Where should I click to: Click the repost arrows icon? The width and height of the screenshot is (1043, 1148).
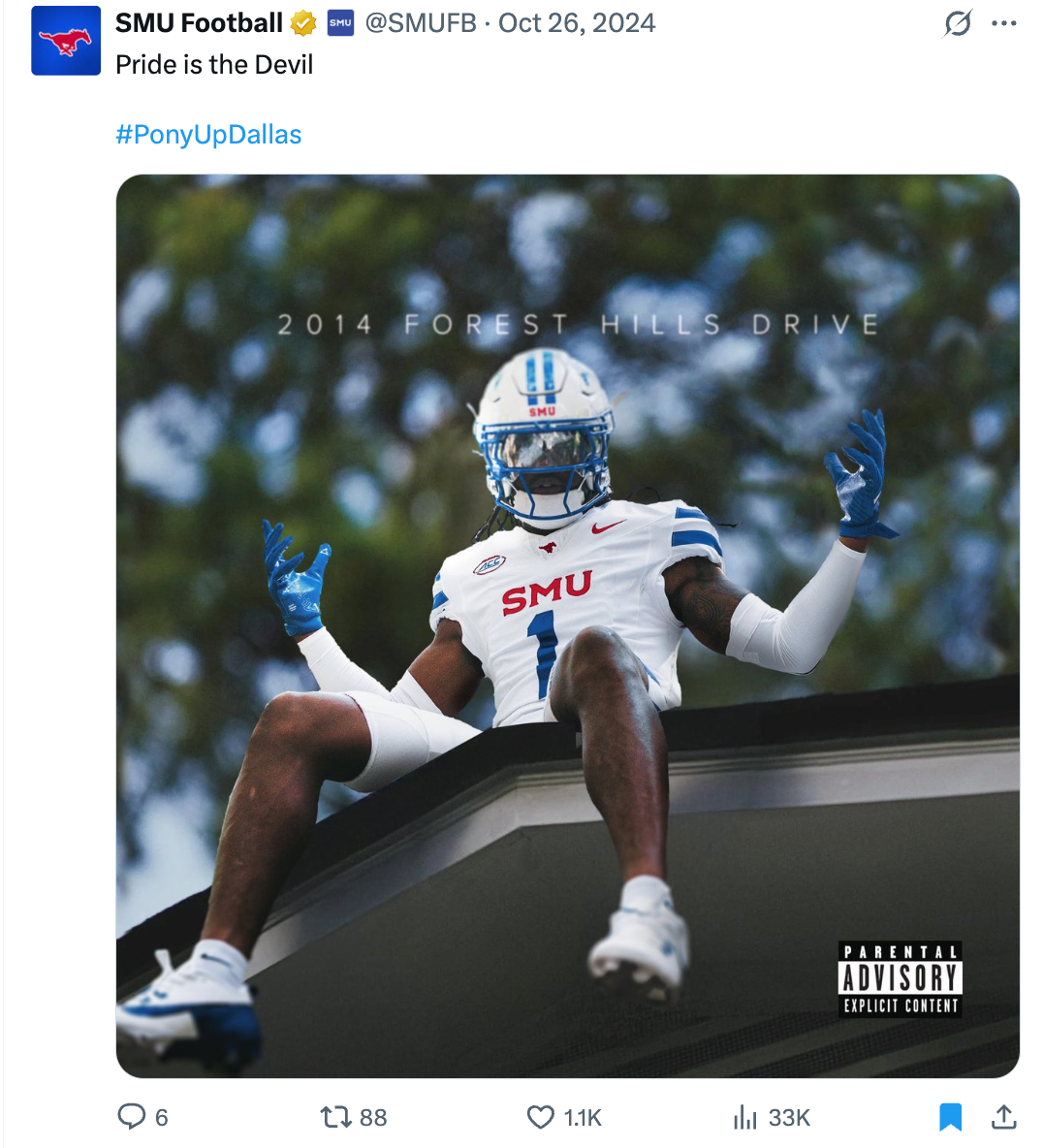pos(336,1117)
